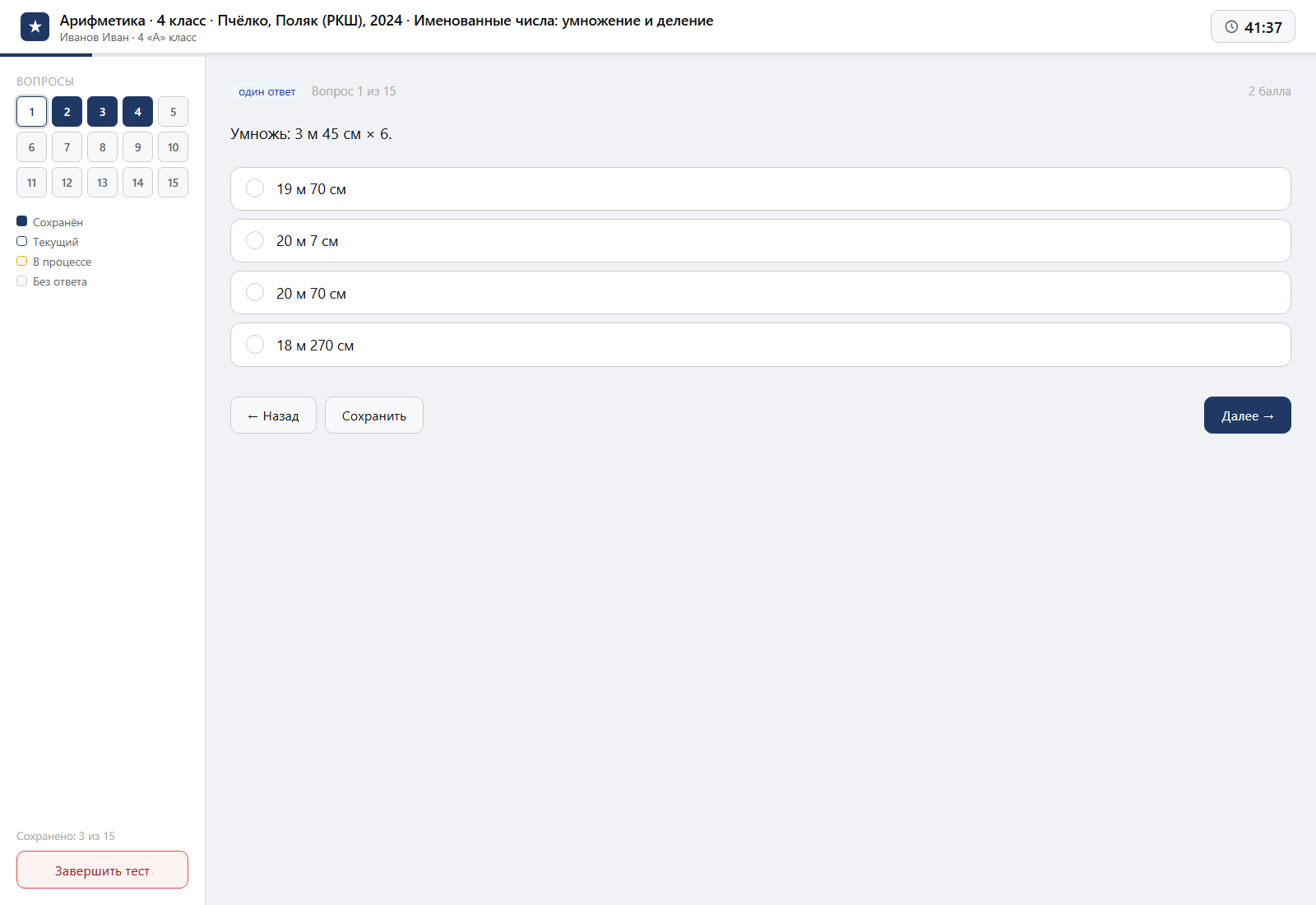1316x905 pixels.
Task: Select the answer 19 м 70 см
Action: click(760, 189)
